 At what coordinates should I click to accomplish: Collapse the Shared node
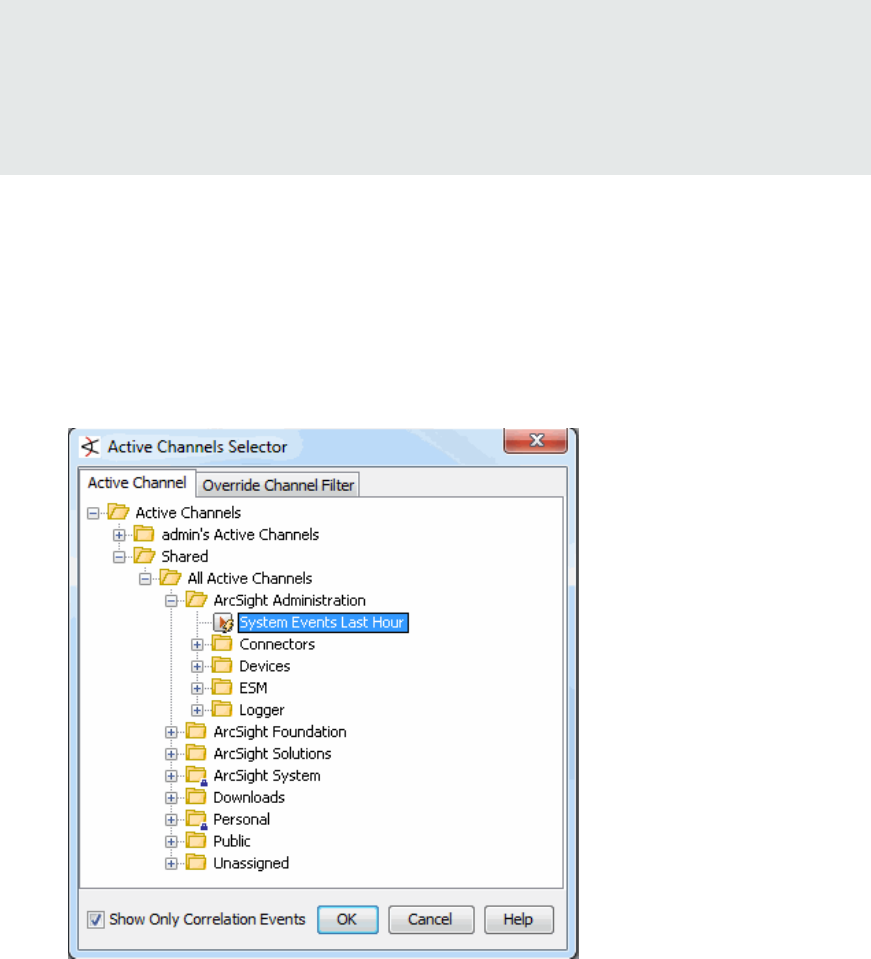click(x=119, y=557)
